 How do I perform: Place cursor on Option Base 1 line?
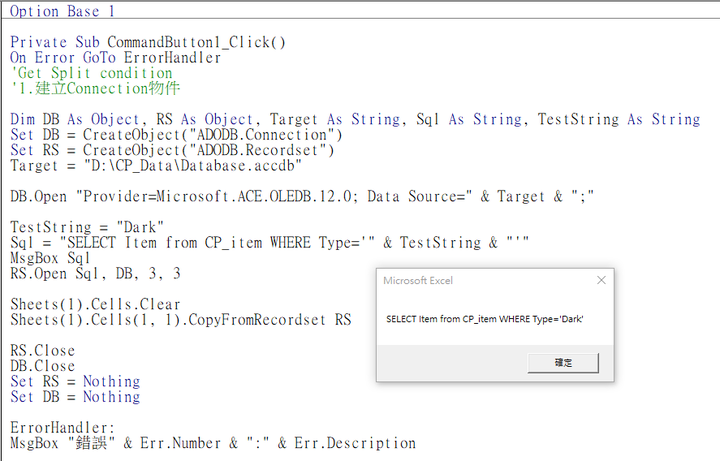point(62,11)
